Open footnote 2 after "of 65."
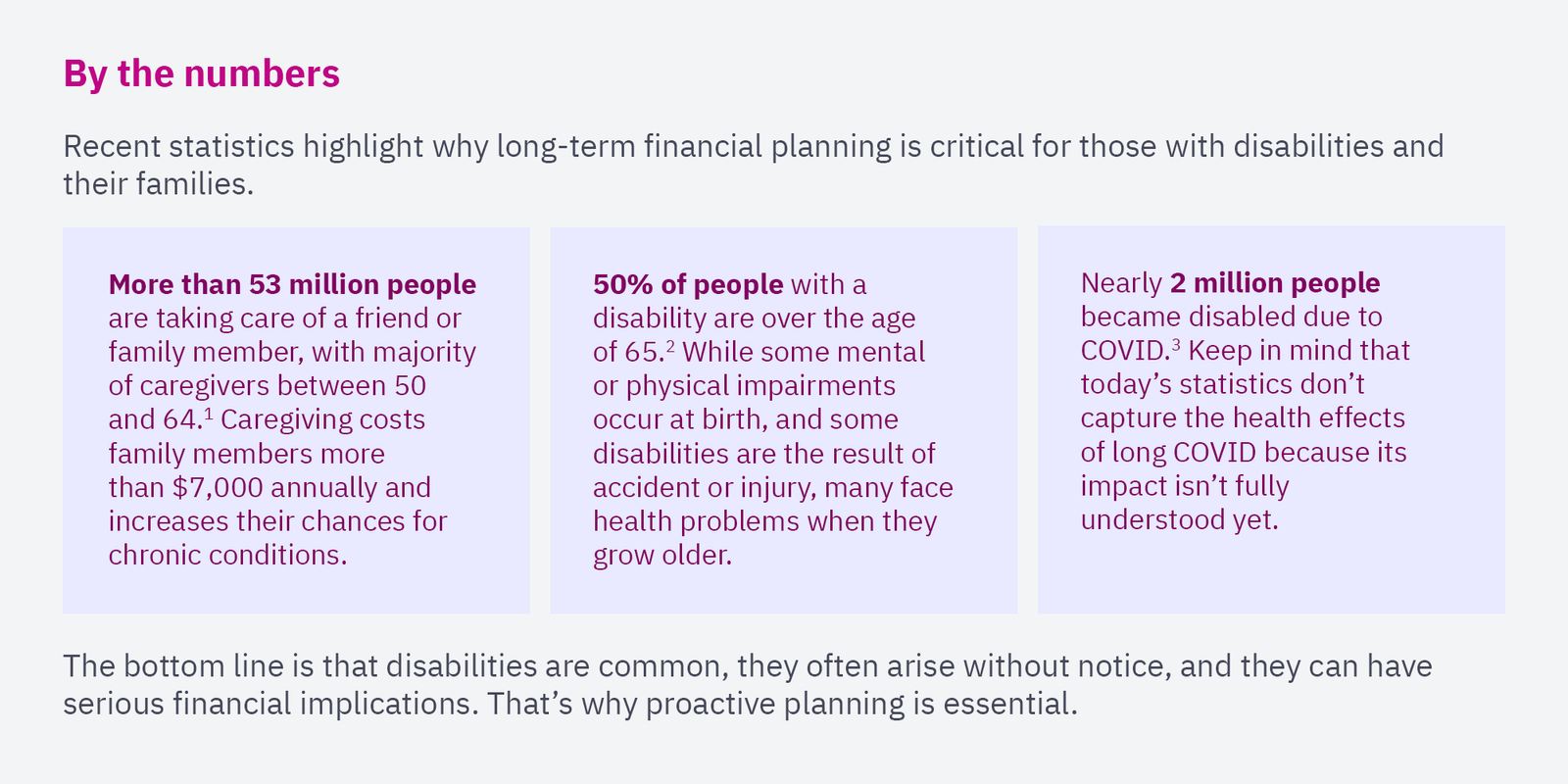The width and height of the screenshot is (1568, 784). [x=670, y=346]
